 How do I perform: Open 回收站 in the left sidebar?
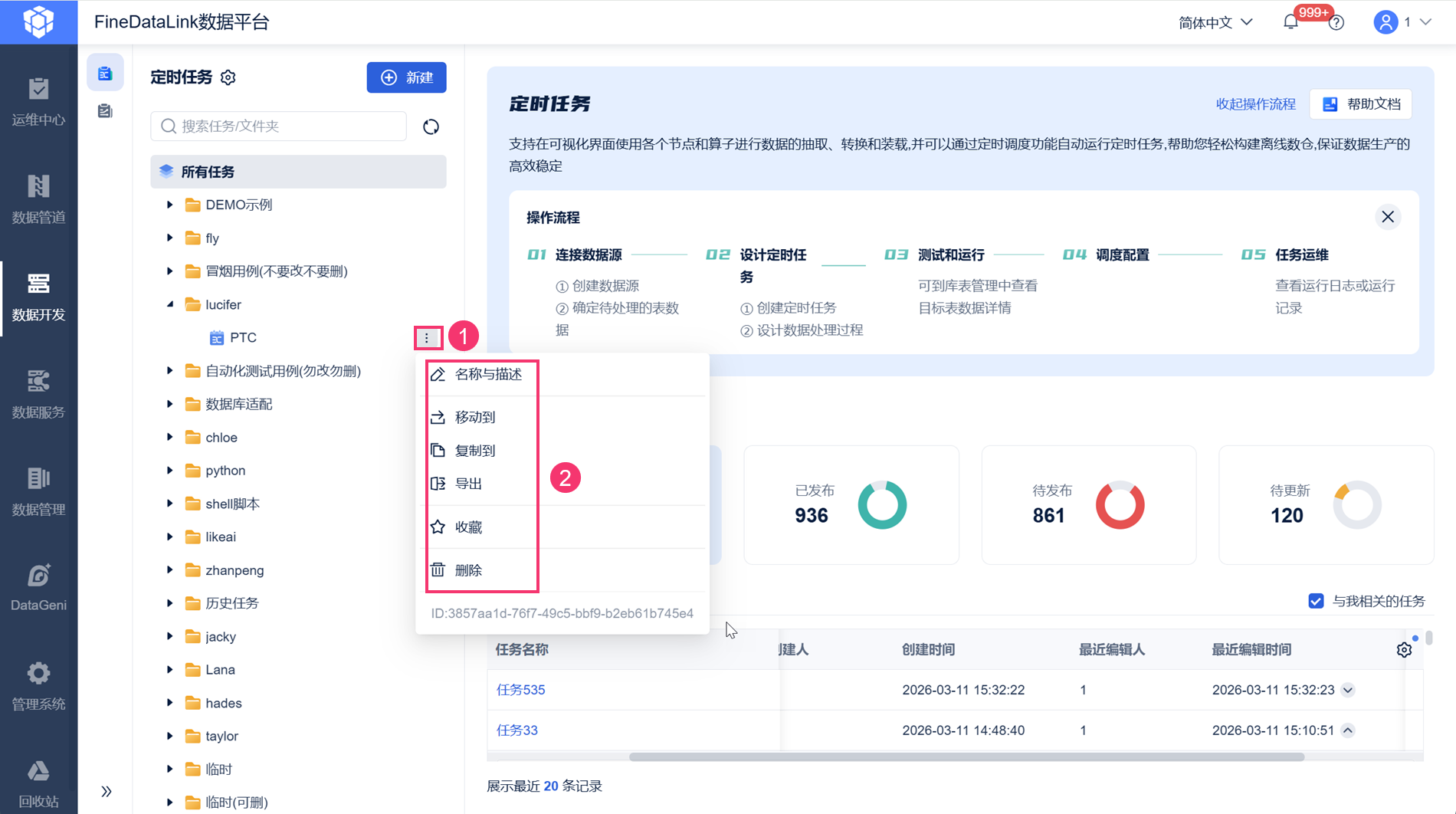[x=38, y=783]
